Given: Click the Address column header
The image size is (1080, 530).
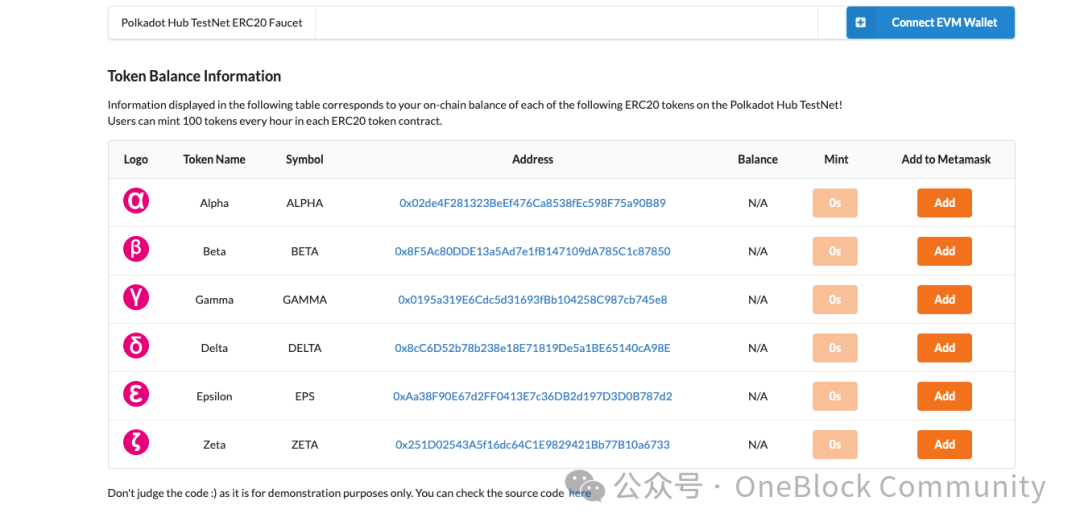Looking at the screenshot, I should [532, 159].
